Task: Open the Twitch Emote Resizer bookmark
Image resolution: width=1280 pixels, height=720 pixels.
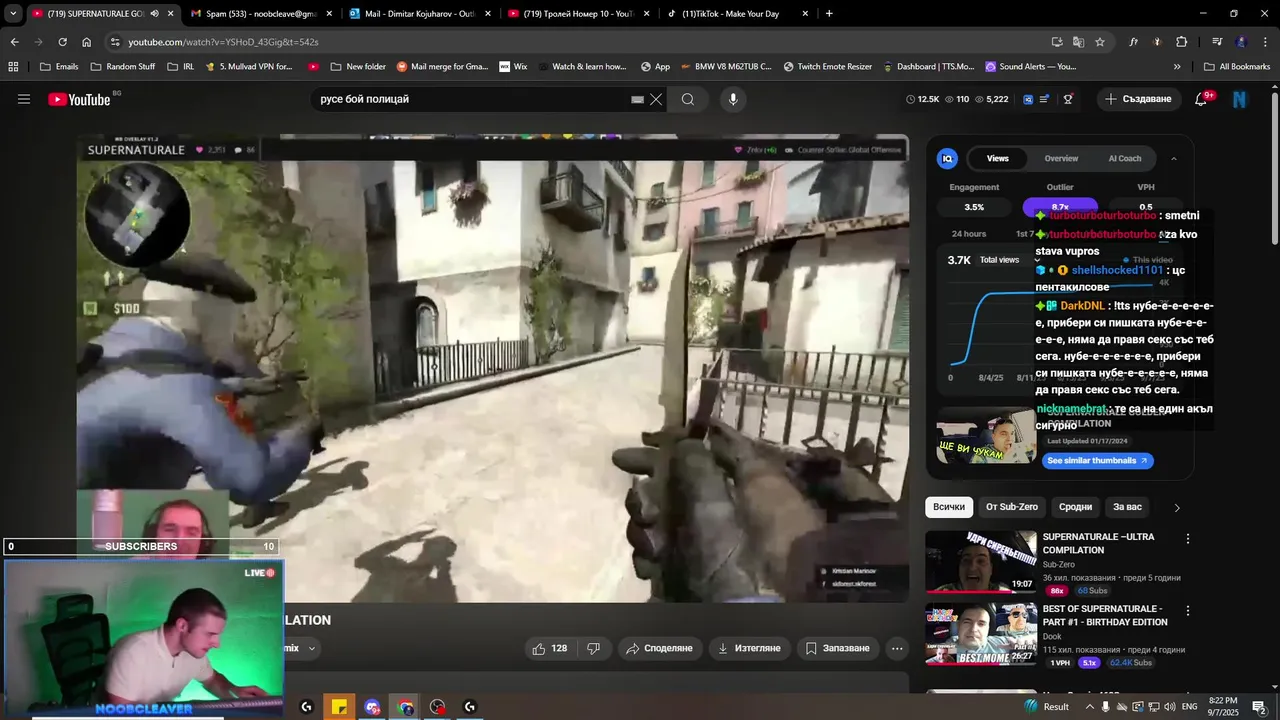Action: (827, 66)
